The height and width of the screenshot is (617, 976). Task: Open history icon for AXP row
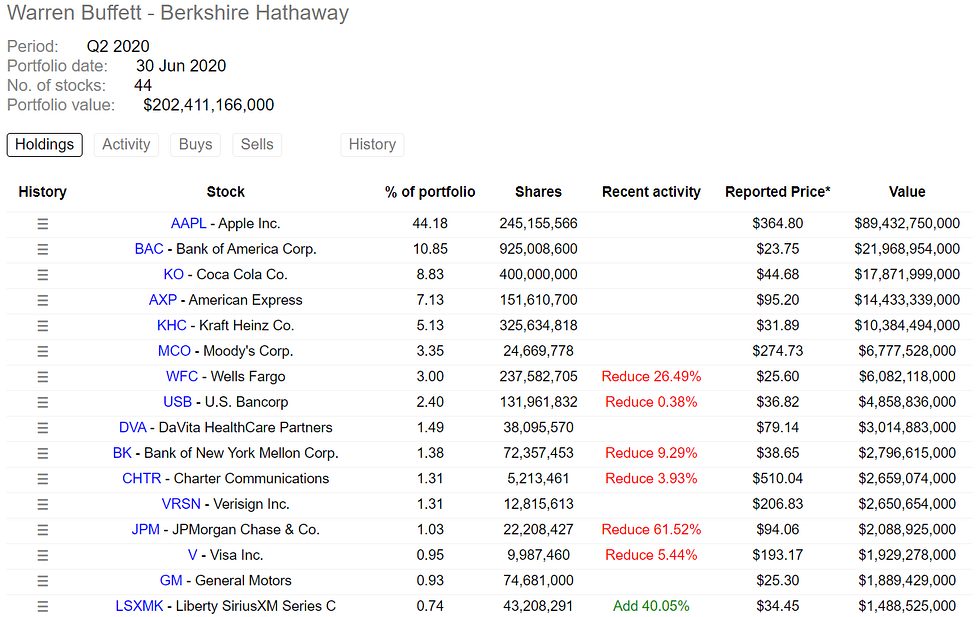point(42,300)
